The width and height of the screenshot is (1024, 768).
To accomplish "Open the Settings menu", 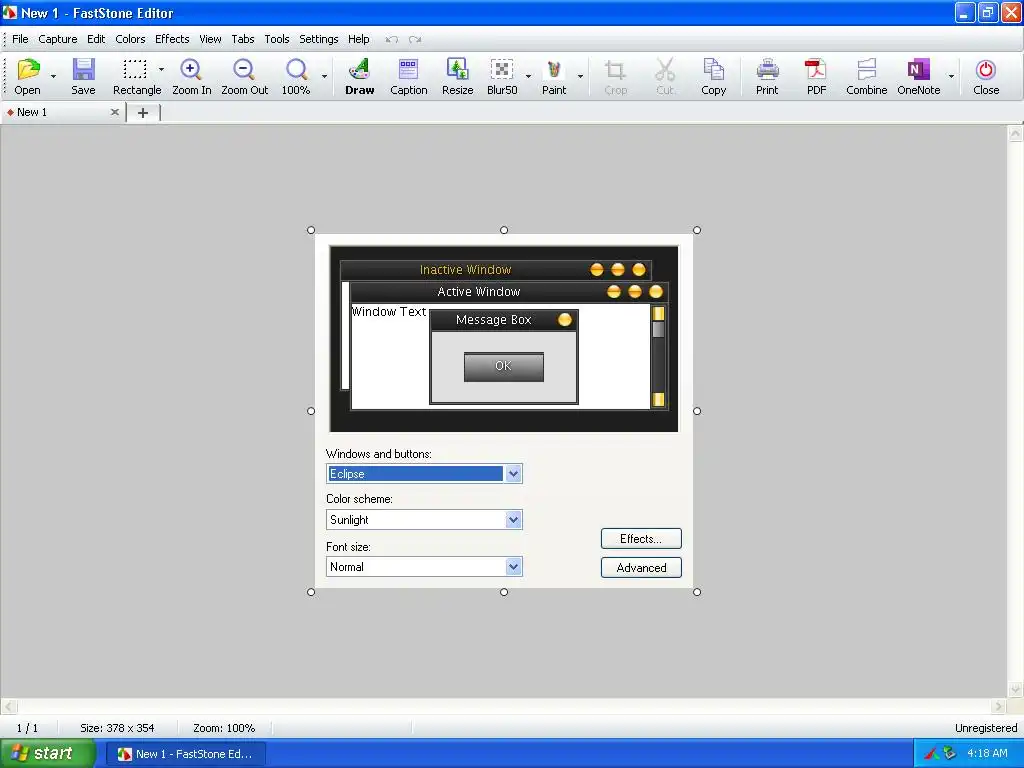I will 319,39.
